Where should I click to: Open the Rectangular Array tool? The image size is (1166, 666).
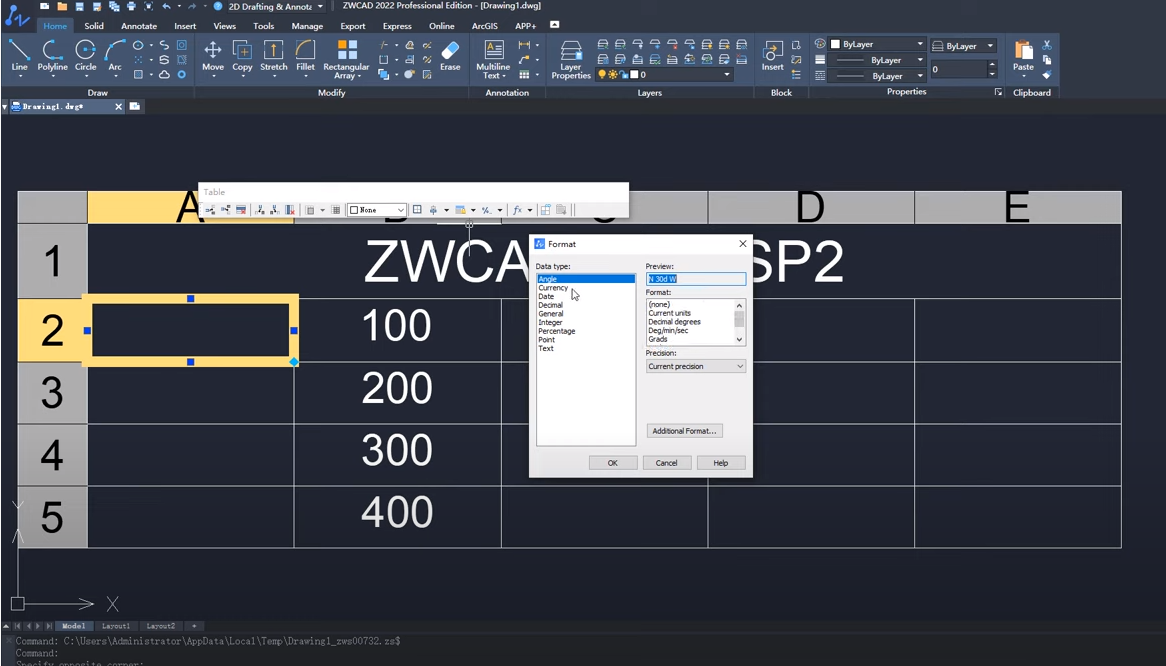(347, 59)
